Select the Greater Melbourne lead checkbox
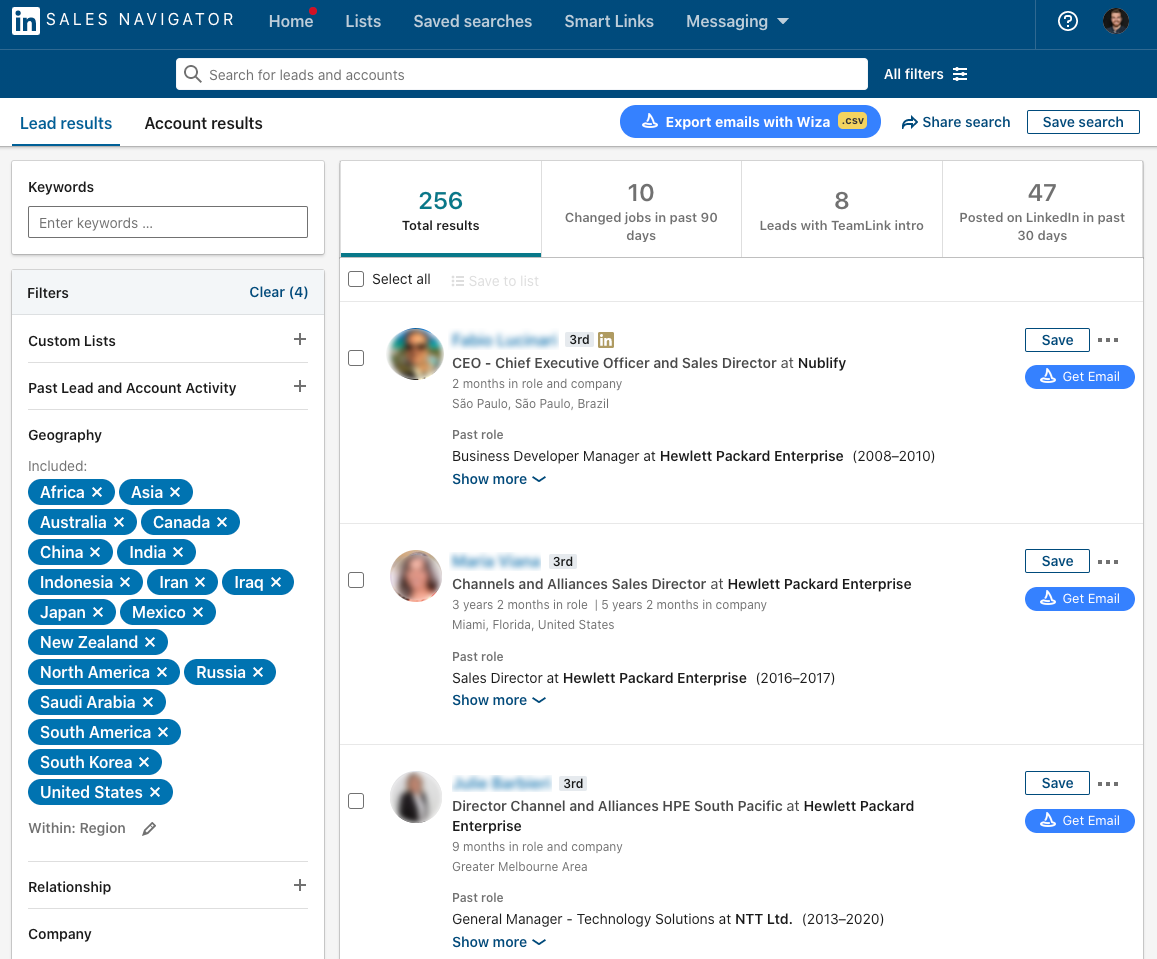 [356, 801]
